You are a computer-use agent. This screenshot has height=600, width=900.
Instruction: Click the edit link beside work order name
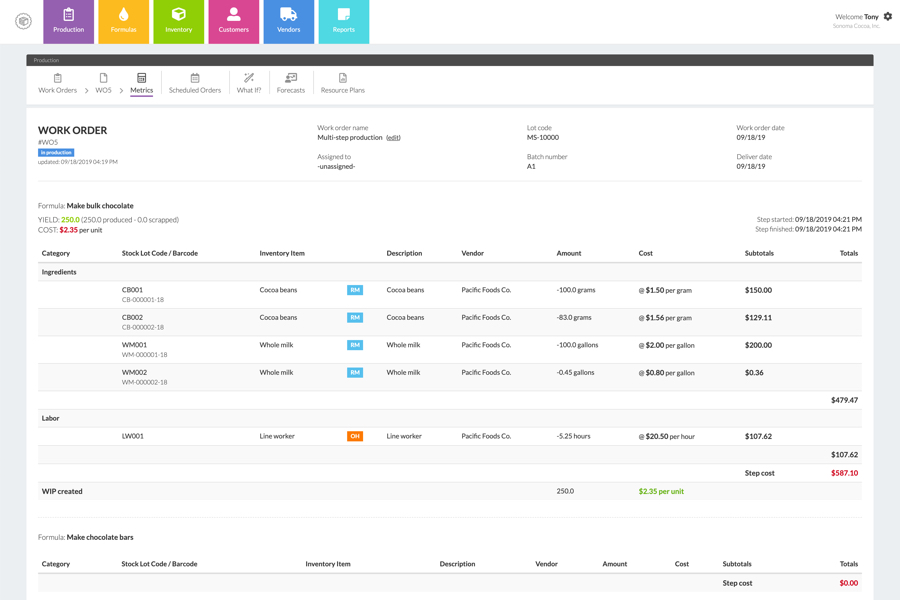coord(393,138)
